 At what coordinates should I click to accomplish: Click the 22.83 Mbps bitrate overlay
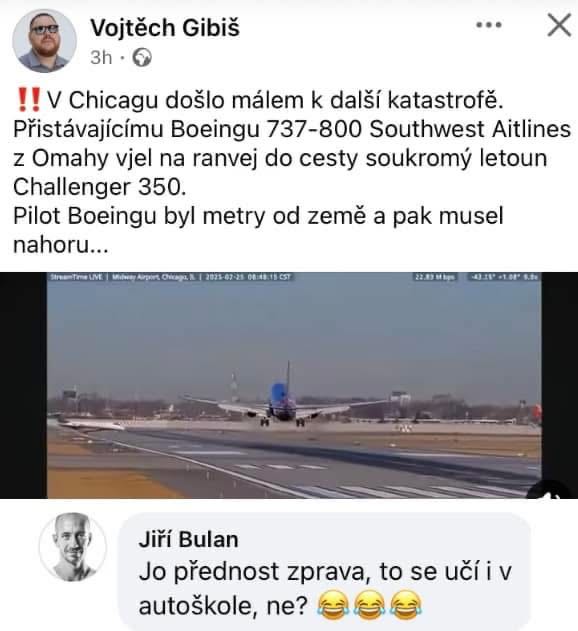pos(435,277)
